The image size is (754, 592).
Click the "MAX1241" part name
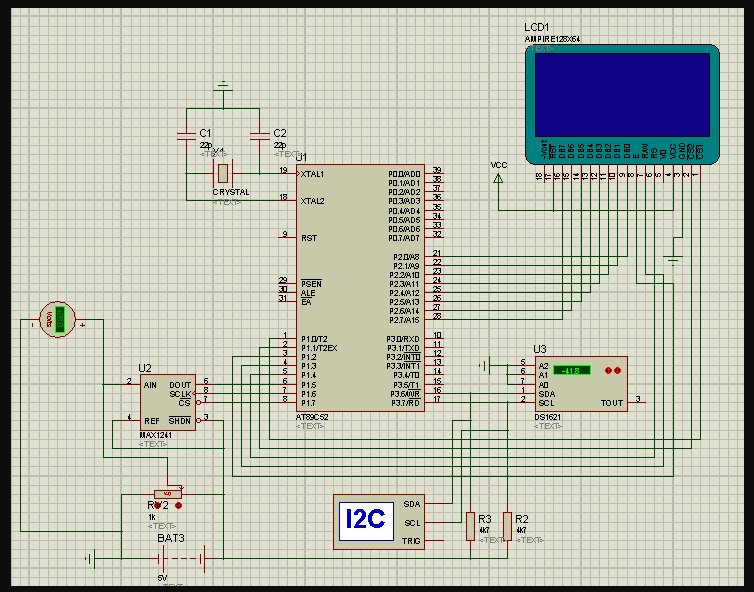pos(155,435)
